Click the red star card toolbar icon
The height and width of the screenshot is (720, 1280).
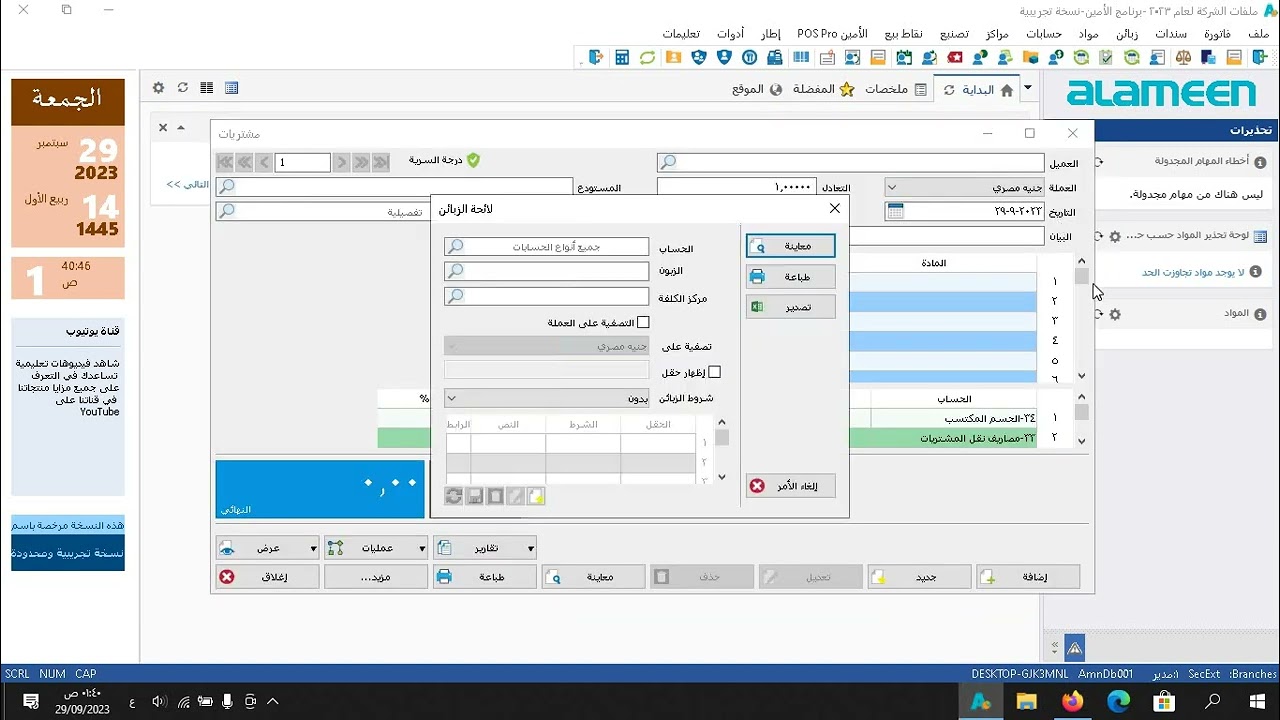pyautogui.click(x=955, y=58)
